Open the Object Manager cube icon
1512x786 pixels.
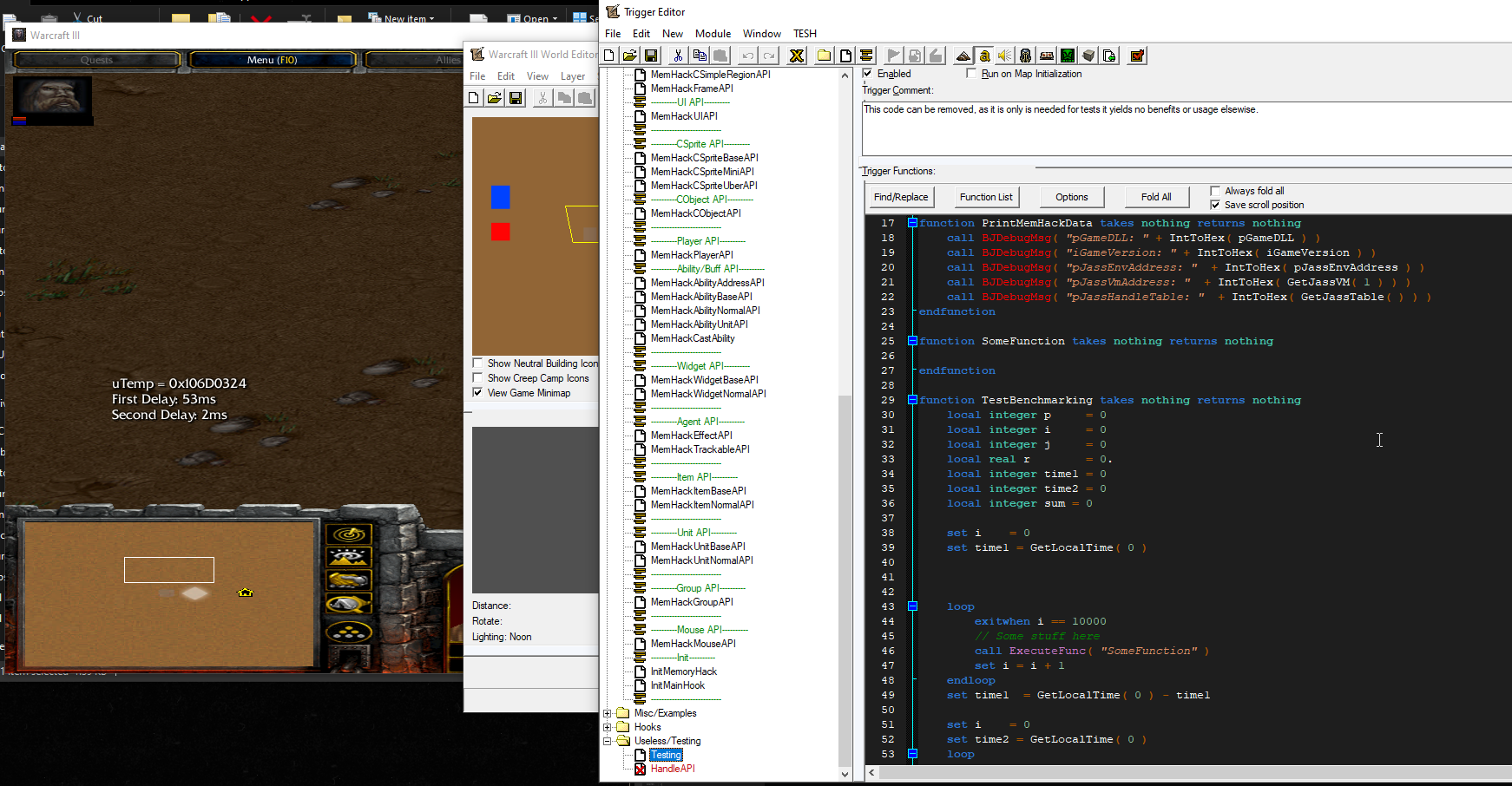coord(1088,56)
